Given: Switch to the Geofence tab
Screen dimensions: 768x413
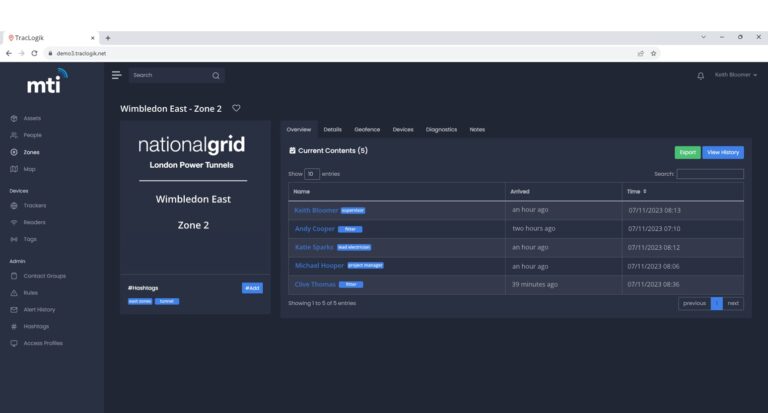Looking at the screenshot, I should click(x=367, y=130).
